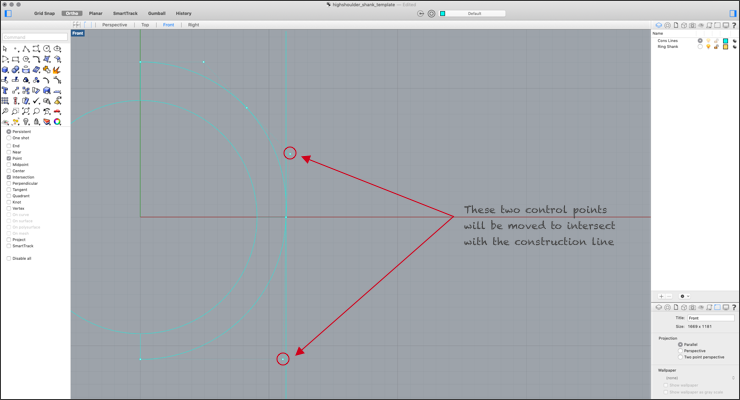Image resolution: width=740 pixels, height=400 pixels.
Task: Open the layer gear options dropdown
Action: (x=684, y=296)
